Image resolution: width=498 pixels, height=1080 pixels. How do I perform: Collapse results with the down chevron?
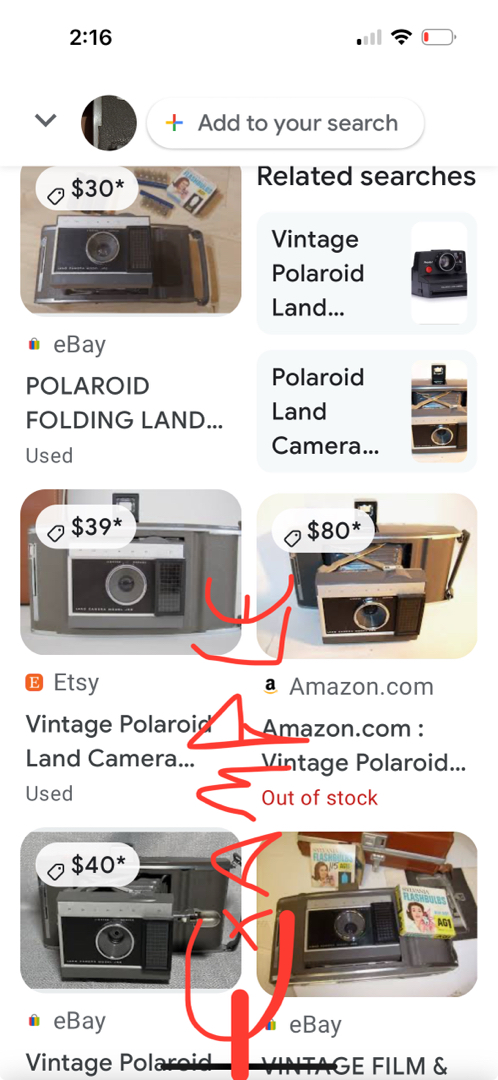click(x=45, y=121)
